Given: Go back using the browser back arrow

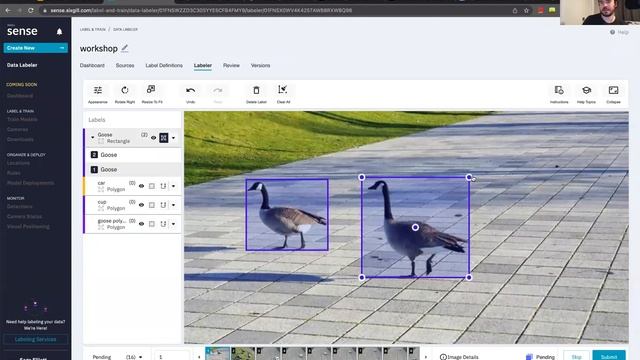Looking at the screenshot, I should coord(8,10).
